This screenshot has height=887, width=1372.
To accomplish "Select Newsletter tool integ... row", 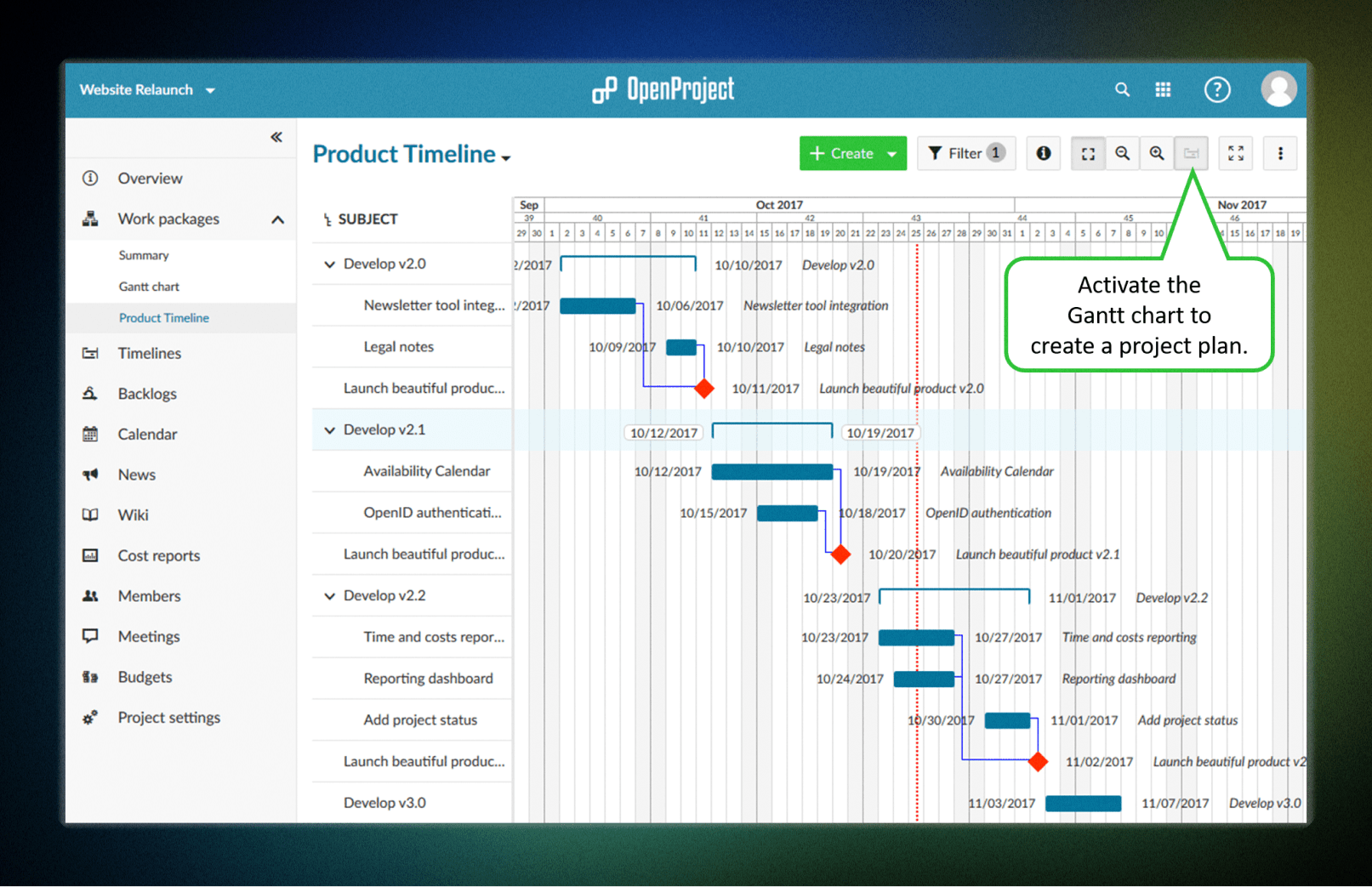I will 413,305.
